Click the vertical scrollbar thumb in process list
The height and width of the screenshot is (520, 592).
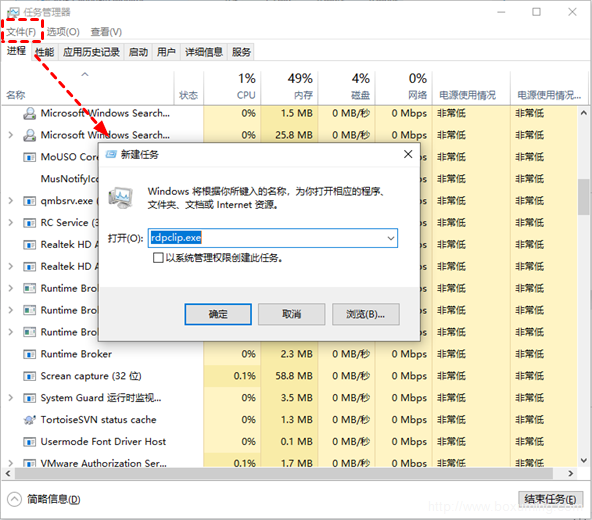pos(584,197)
